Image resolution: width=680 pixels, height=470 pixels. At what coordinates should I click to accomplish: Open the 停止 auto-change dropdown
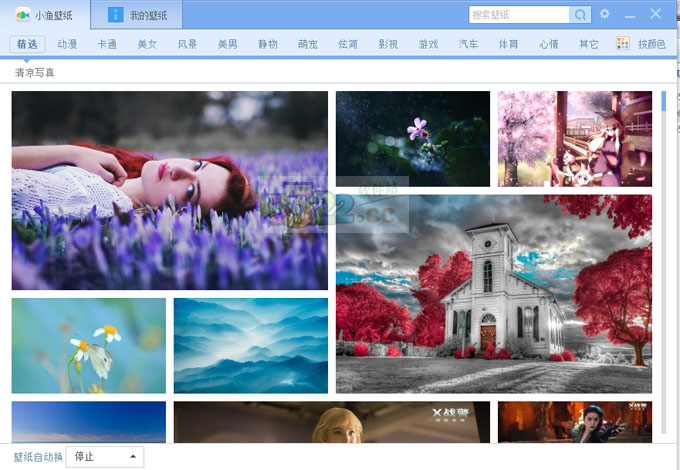(x=105, y=457)
